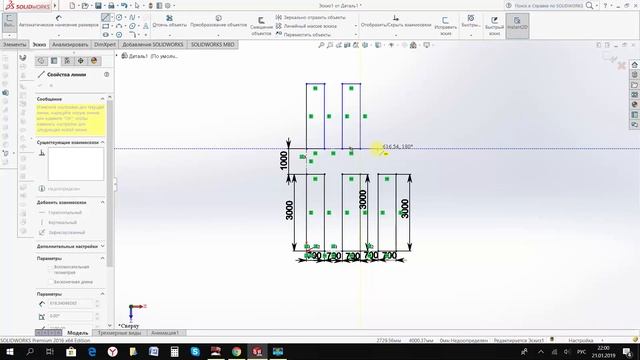Add Horizontal relation
The height and width of the screenshot is (360, 640).
pyautogui.click(x=60, y=213)
